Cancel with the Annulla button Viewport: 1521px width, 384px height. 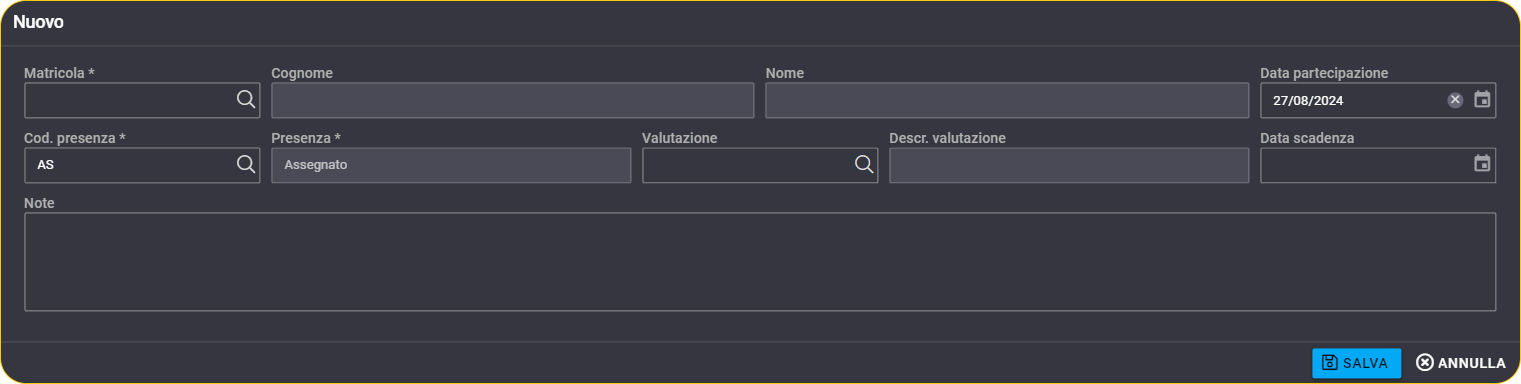click(1461, 363)
